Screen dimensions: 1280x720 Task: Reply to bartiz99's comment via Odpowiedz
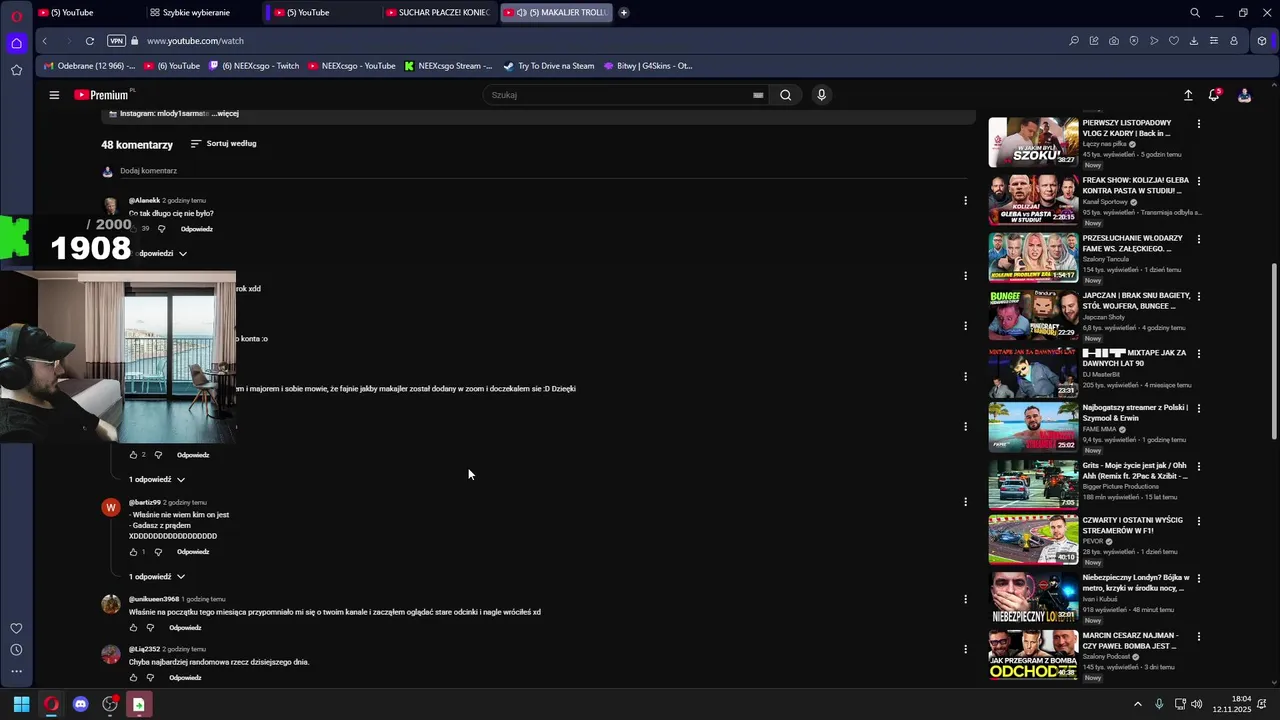point(193,552)
